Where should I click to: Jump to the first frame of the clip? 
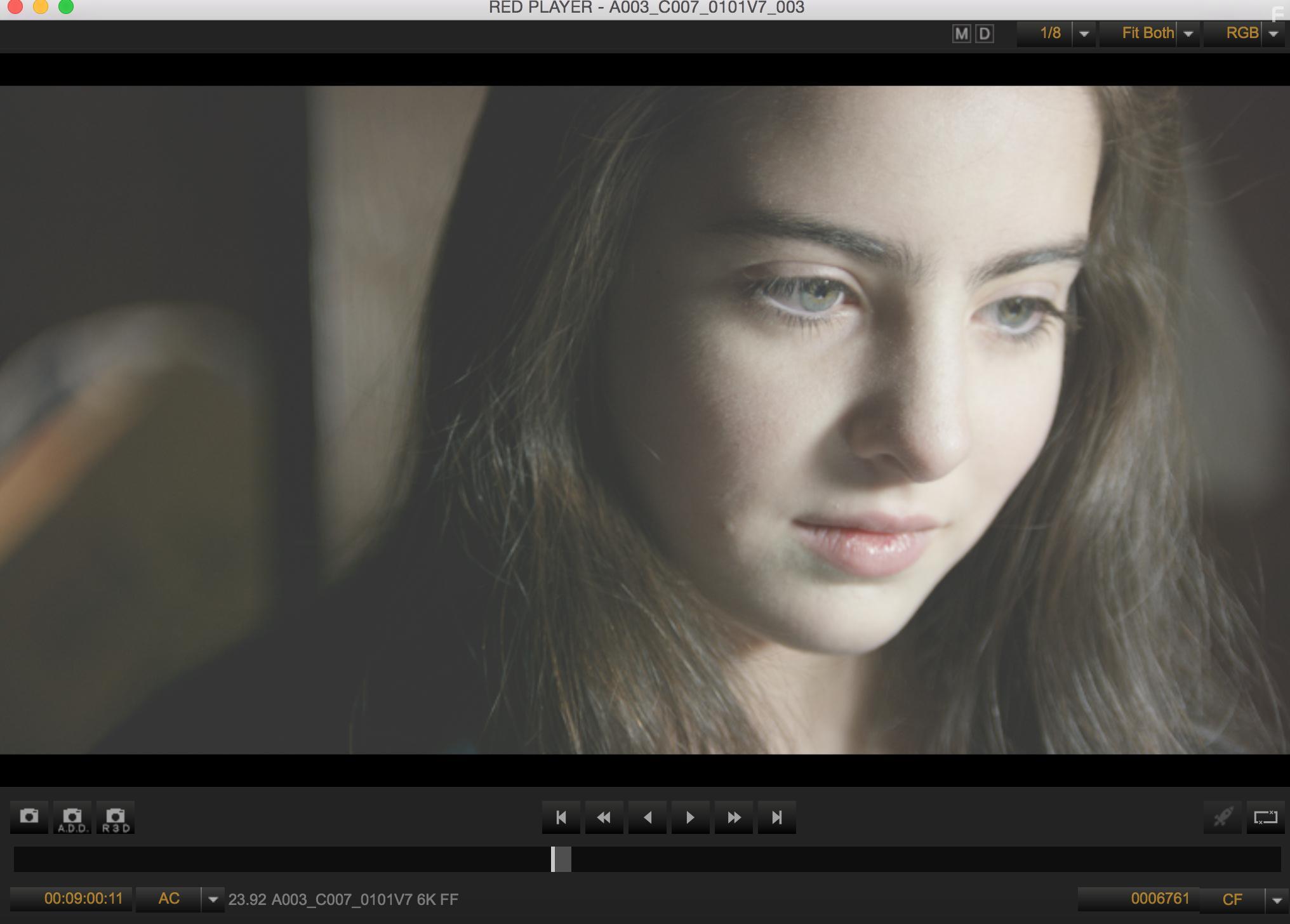561,818
